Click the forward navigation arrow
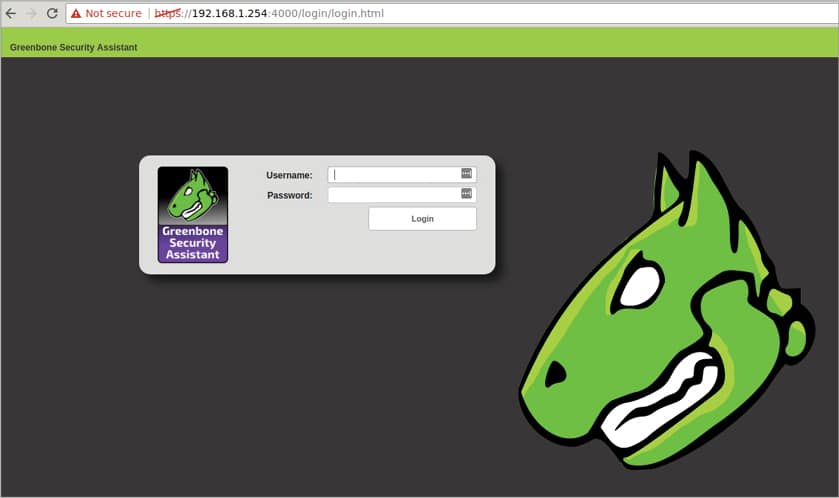 pyautogui.click(x=32, y=13)
